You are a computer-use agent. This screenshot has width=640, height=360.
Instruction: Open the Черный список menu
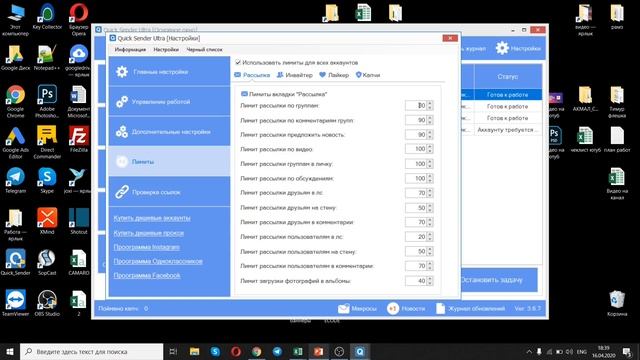(204, 49)
